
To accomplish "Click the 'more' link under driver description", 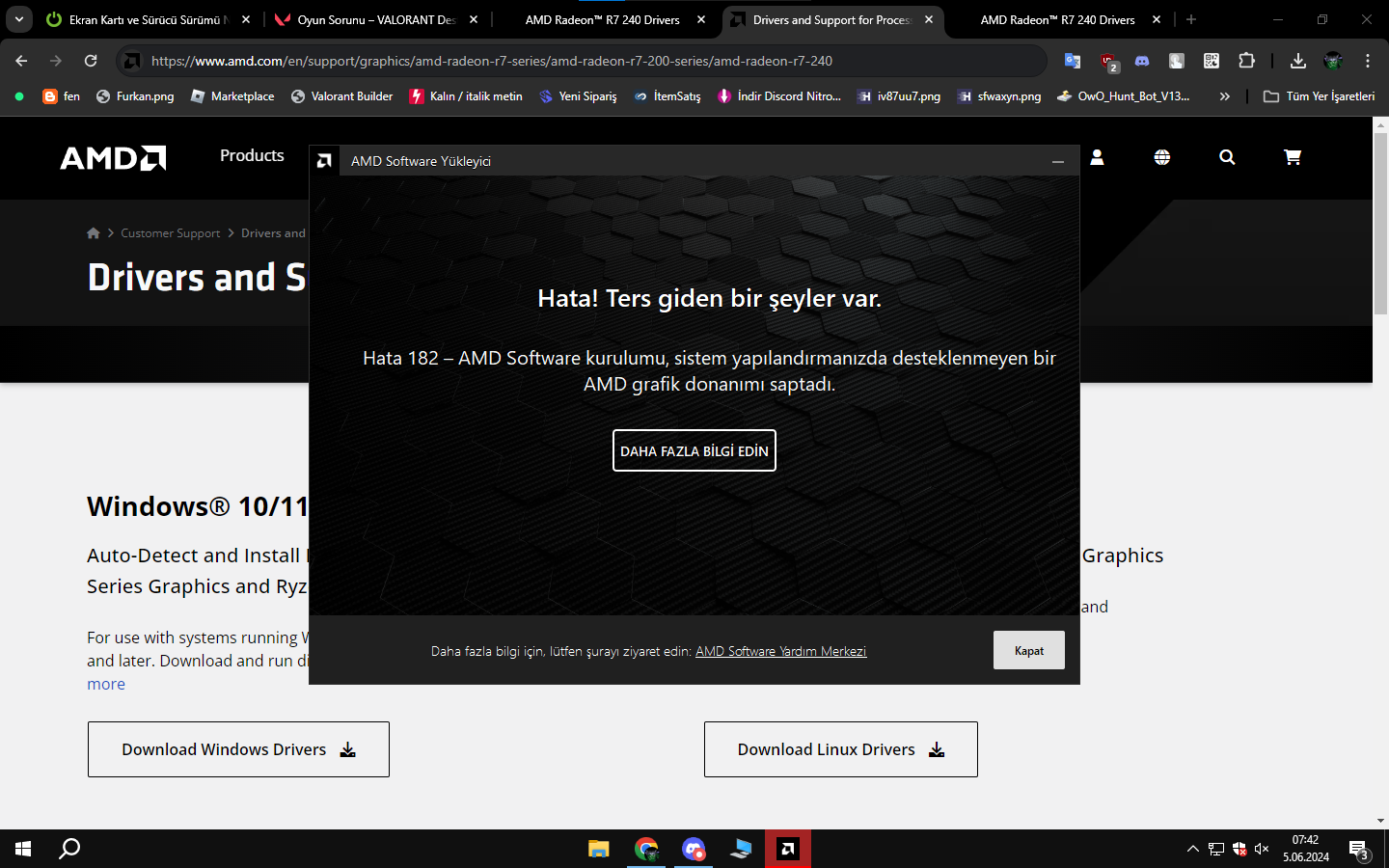I will click(106, 684).
